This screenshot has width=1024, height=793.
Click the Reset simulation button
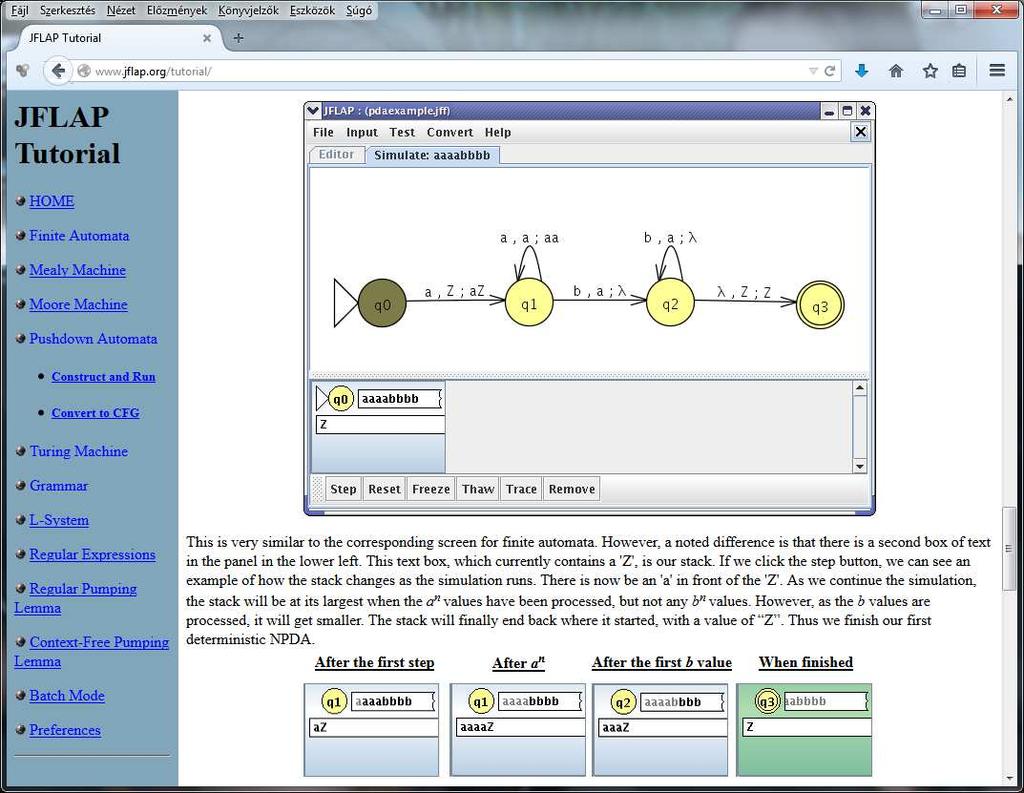(x=384, y=489)
